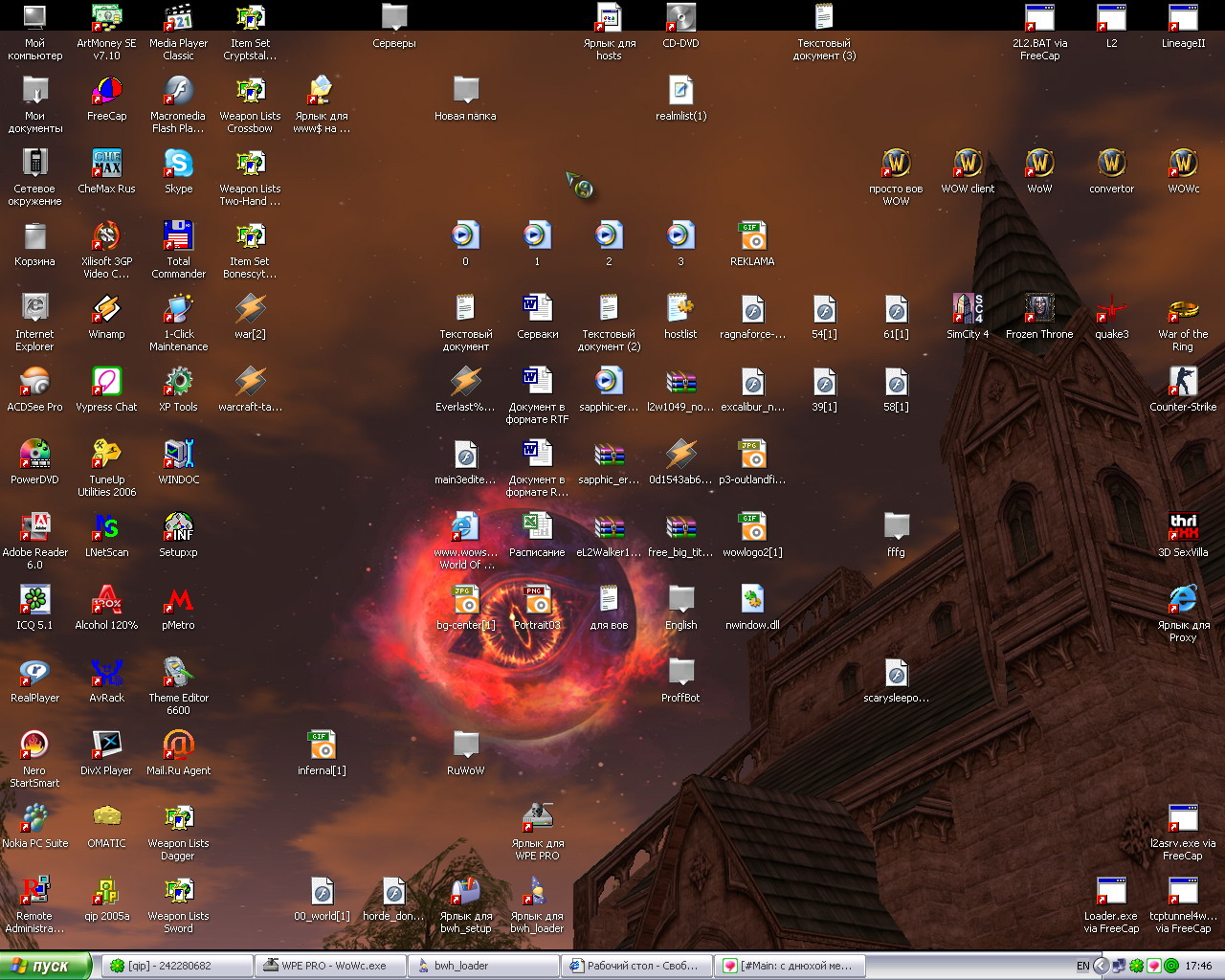Click the WOW client shortcut icon
The width and height of the screenshot is (1225, 980).
coord(968,171)
